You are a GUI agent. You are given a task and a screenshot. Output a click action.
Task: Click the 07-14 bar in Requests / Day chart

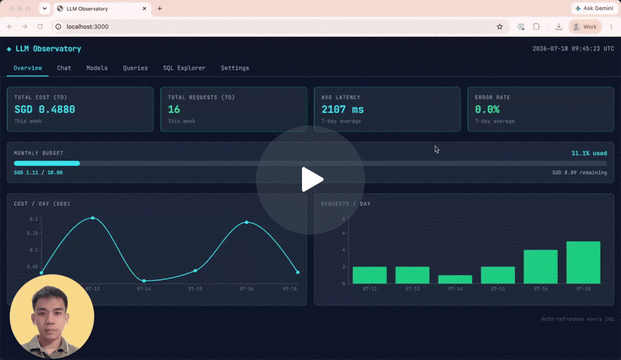pos(455,279)
